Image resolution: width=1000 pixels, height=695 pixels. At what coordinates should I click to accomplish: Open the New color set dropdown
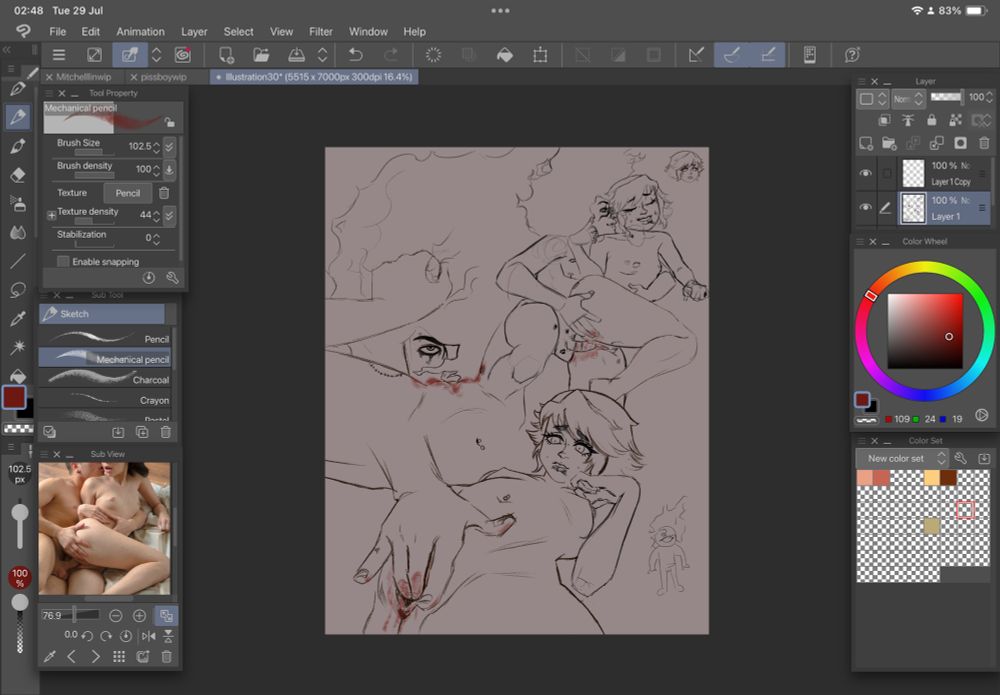point(902,458)
